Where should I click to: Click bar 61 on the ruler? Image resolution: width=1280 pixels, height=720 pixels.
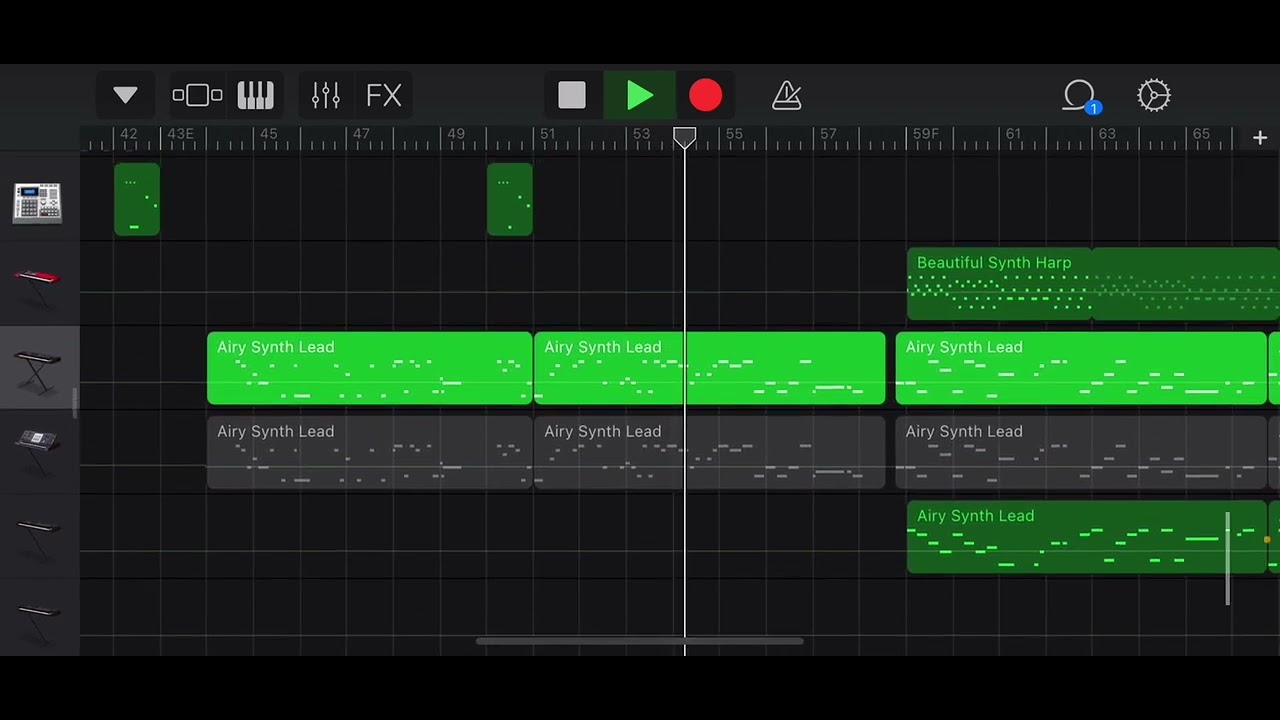coord(1013,134)
